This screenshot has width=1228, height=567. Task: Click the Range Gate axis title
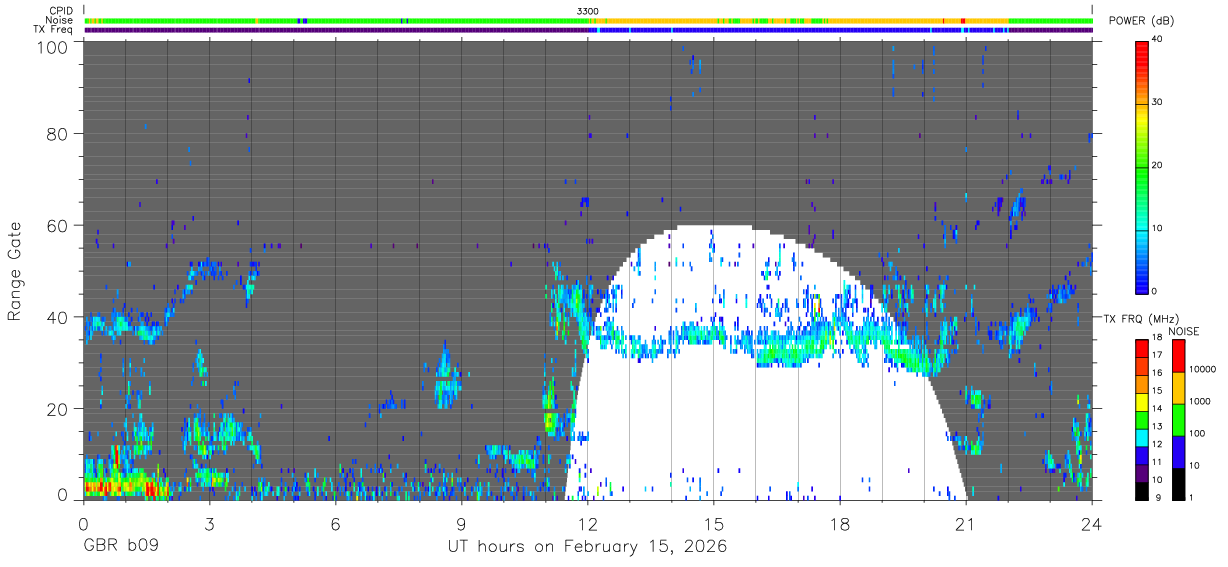click(x=15, y=271)
